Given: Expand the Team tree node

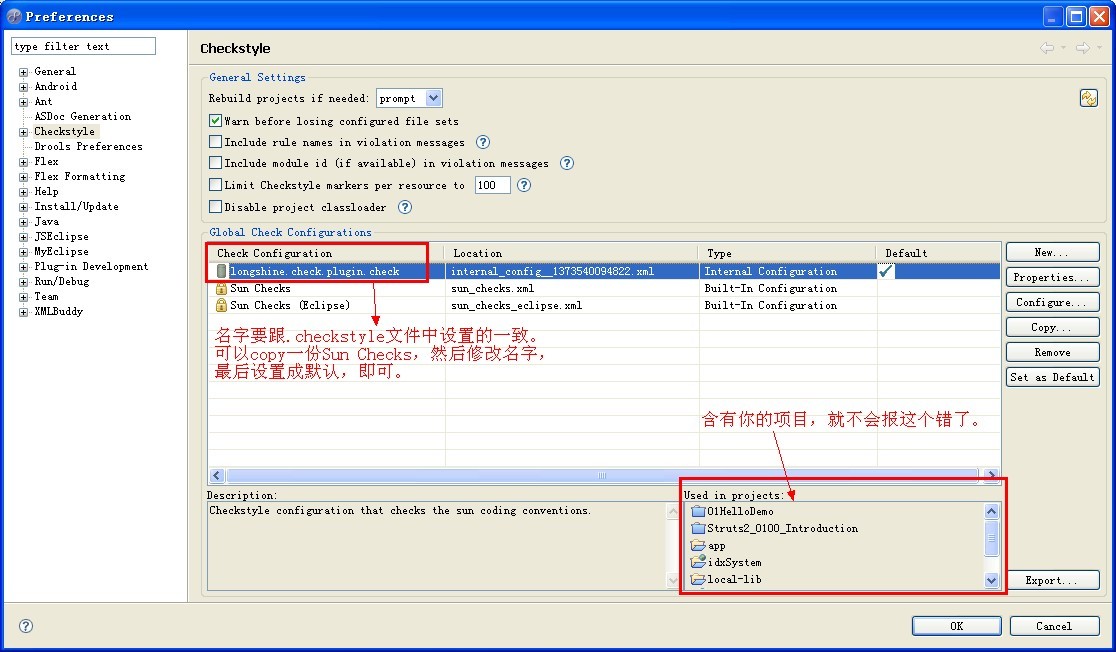Looking at the screenshot, I should click(x=23, y=297).
